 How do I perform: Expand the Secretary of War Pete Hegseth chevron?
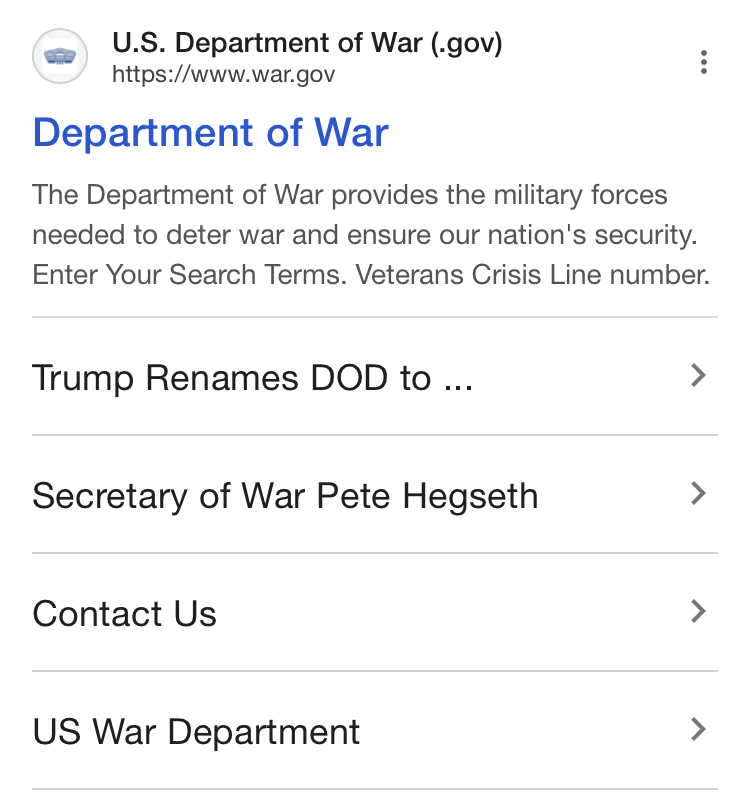pyautogui.click(x=699, y=494)
